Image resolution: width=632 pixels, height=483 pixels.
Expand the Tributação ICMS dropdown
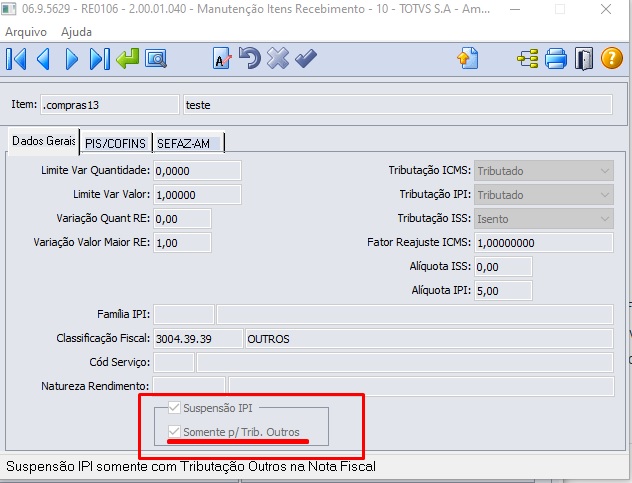[544, 171]
